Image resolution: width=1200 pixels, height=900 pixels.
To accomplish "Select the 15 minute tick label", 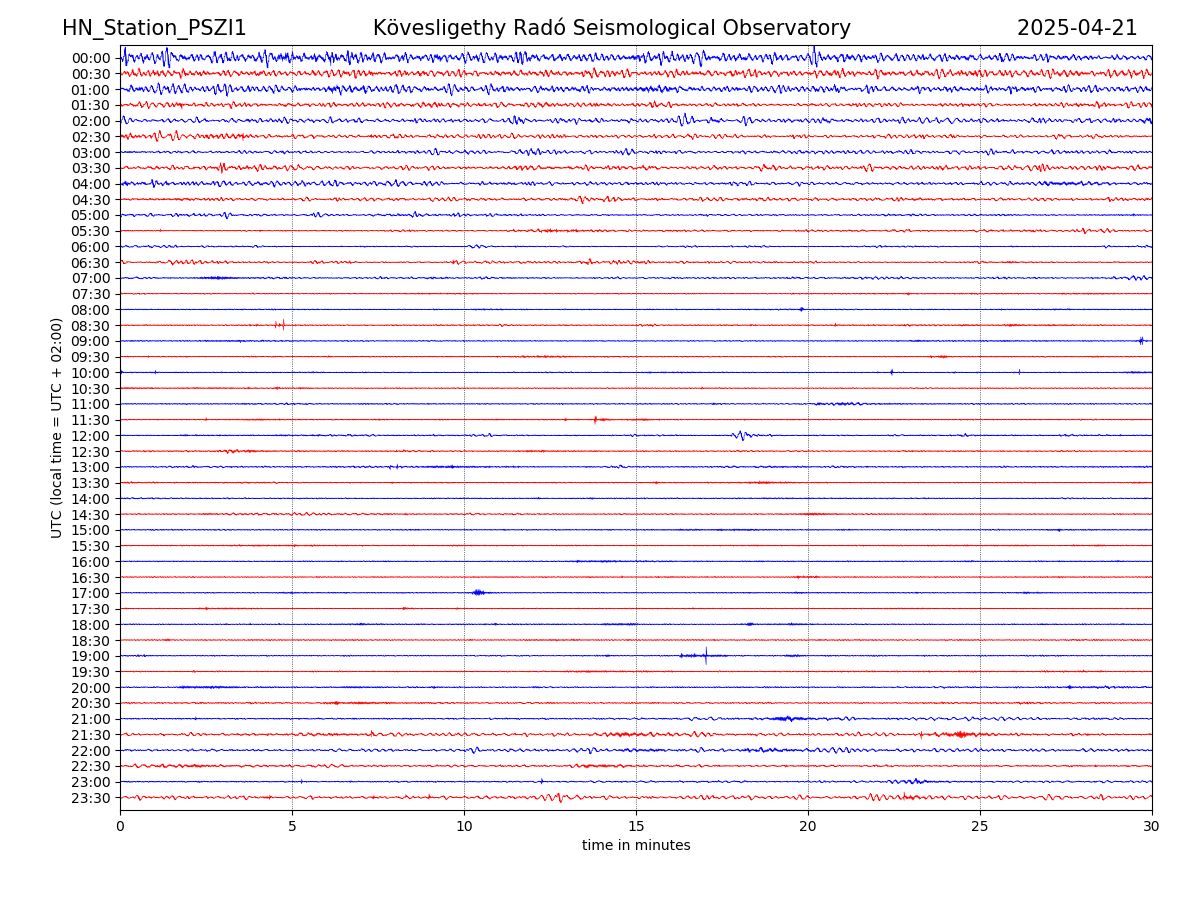I will [636, 827].
